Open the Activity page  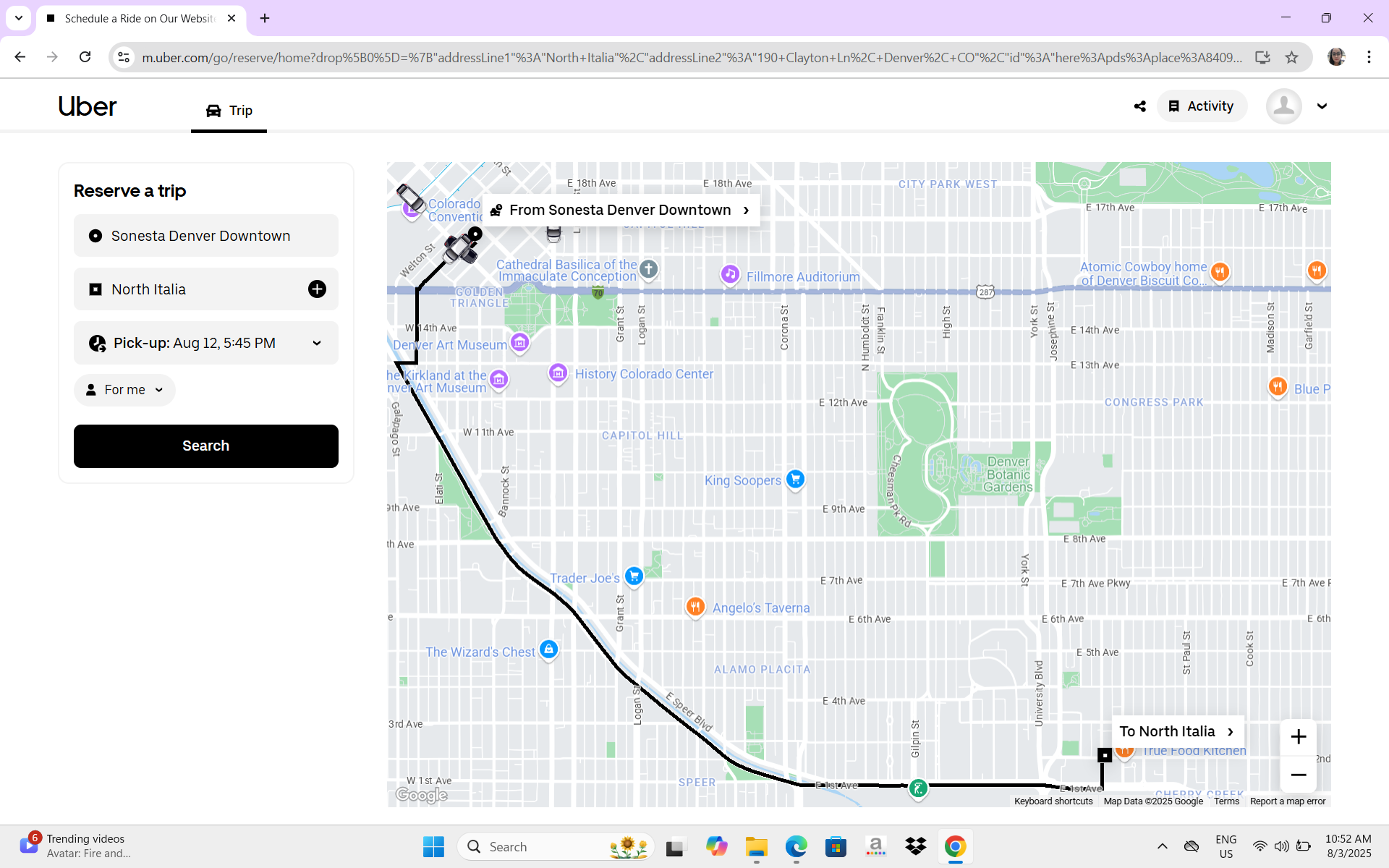(1202, 106)
